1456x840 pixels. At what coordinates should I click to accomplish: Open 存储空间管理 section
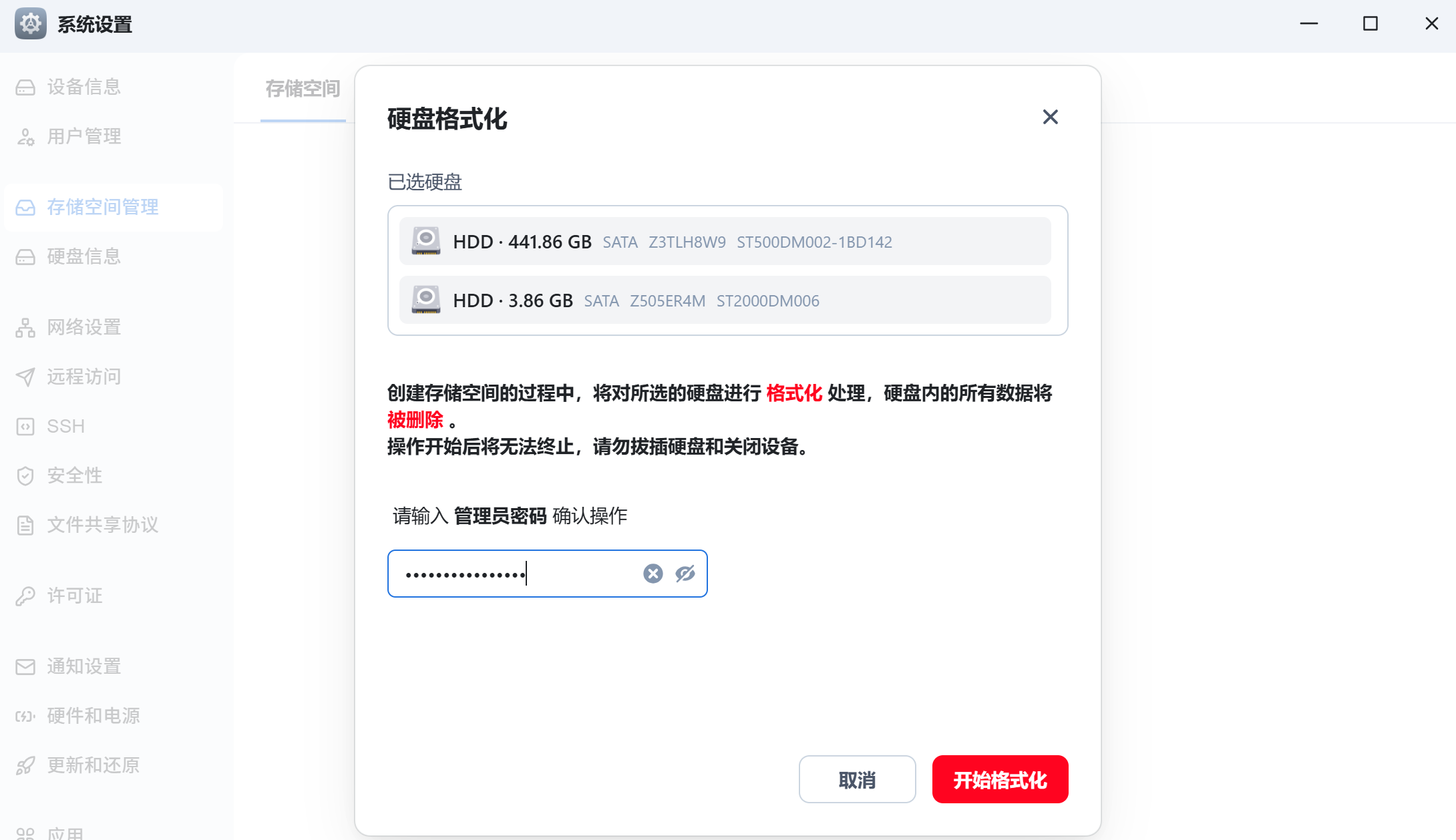102,207
